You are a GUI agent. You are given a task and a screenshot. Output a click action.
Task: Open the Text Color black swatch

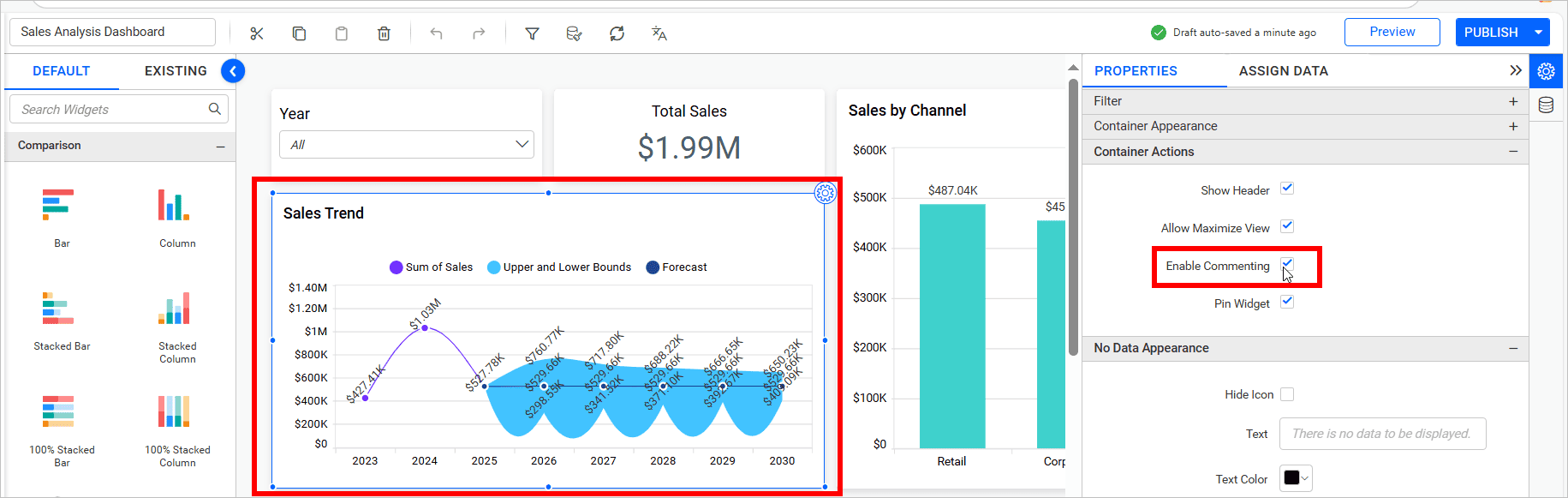point(1295,478)
